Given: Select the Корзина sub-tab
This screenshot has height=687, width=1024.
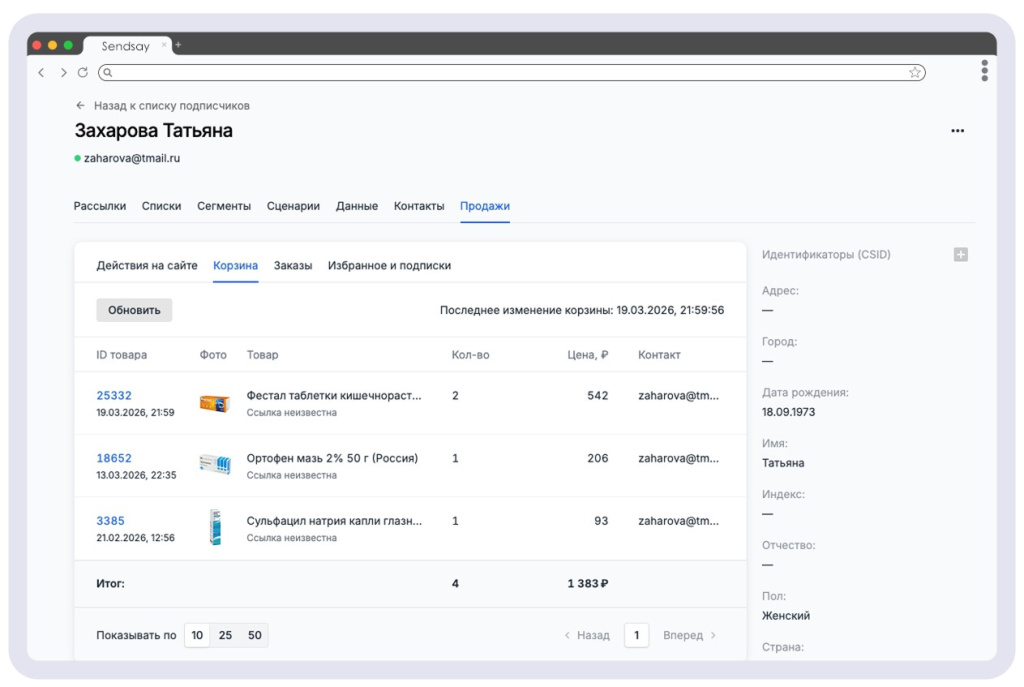Looking at the screenshot, I should tap(235, 266).
